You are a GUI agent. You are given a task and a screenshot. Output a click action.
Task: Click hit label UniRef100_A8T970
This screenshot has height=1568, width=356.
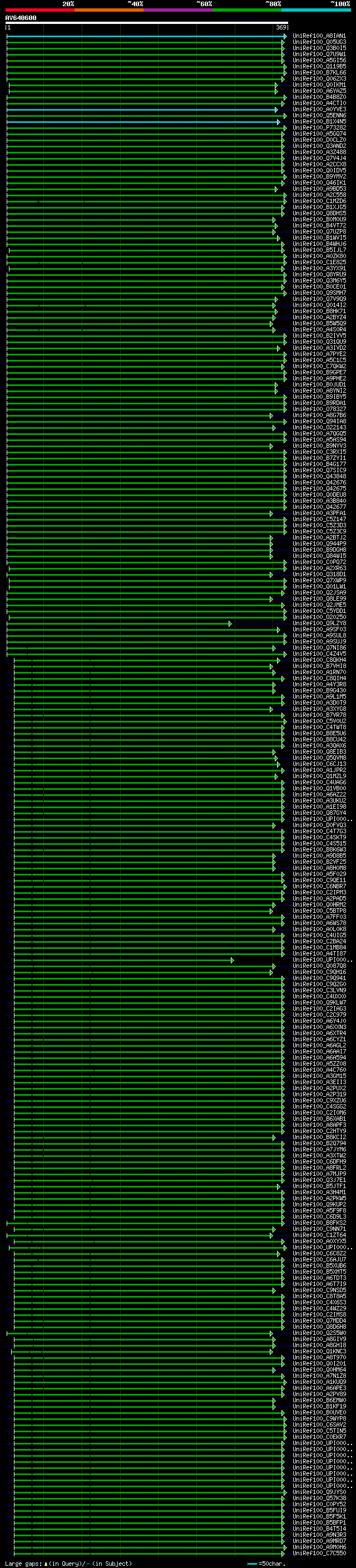[319, 1357]
